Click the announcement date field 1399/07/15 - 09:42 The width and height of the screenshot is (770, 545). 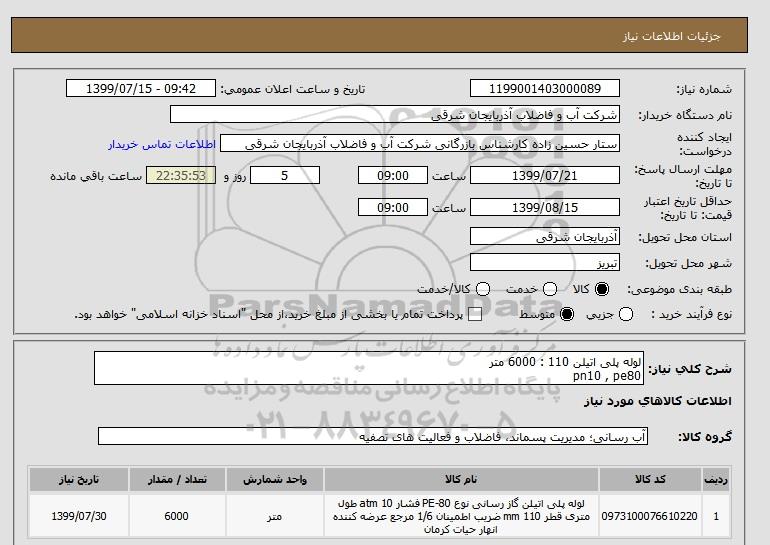point(141,88)
